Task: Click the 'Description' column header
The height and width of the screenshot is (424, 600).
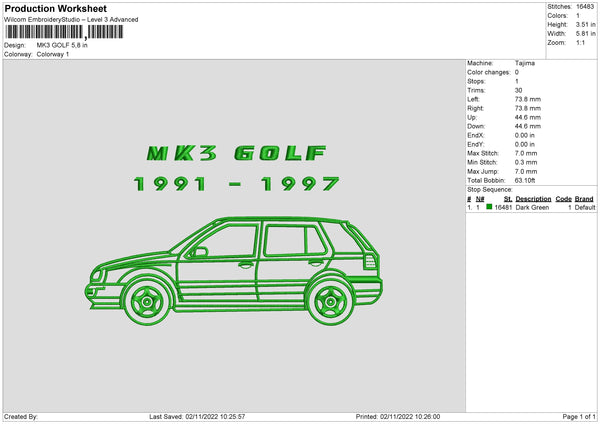Action: (533, 199)
